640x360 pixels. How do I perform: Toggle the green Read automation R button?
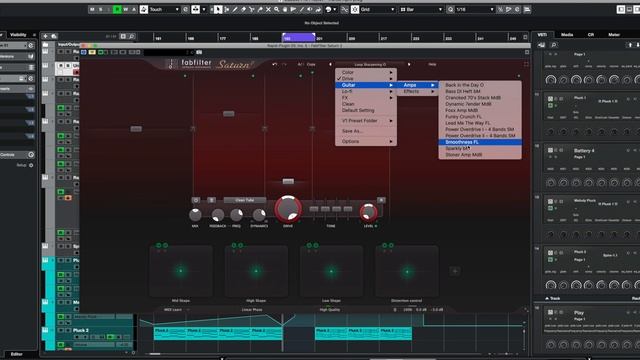pyautogui.click(x=117, y=9)
